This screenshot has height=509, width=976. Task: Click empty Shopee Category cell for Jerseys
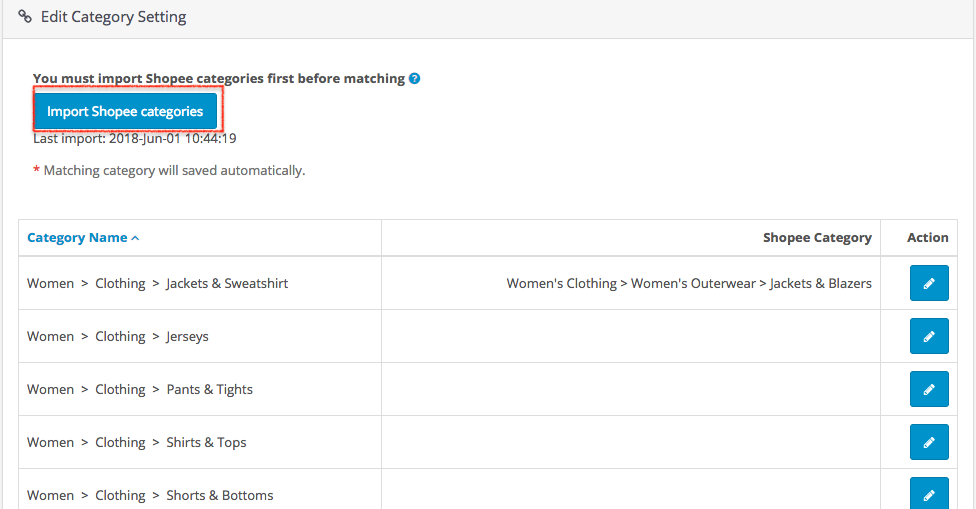630,336
